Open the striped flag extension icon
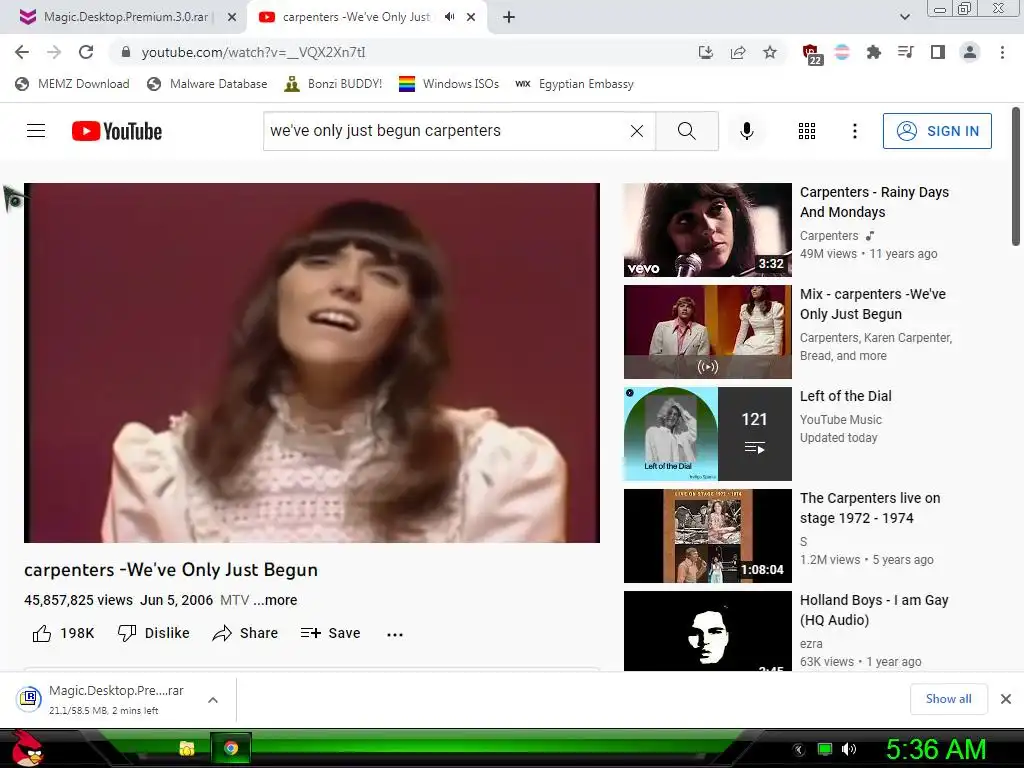Screen dimensions: 1024x768 (x=842, y=52)
